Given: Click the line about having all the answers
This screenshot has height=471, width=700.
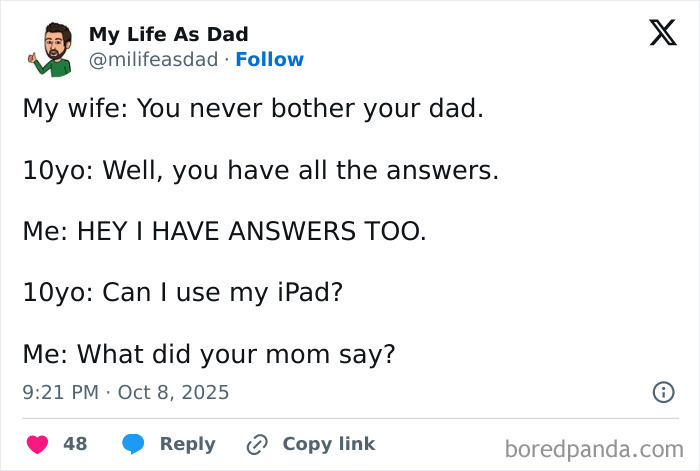Looking at the screenshot, I should (260, 170).
